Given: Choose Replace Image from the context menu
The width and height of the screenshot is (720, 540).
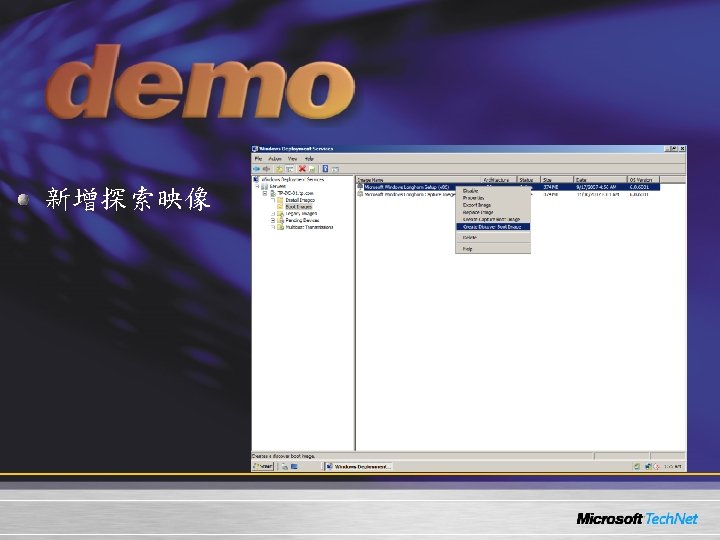Looking at the screenshot, I should pos(493,213).
